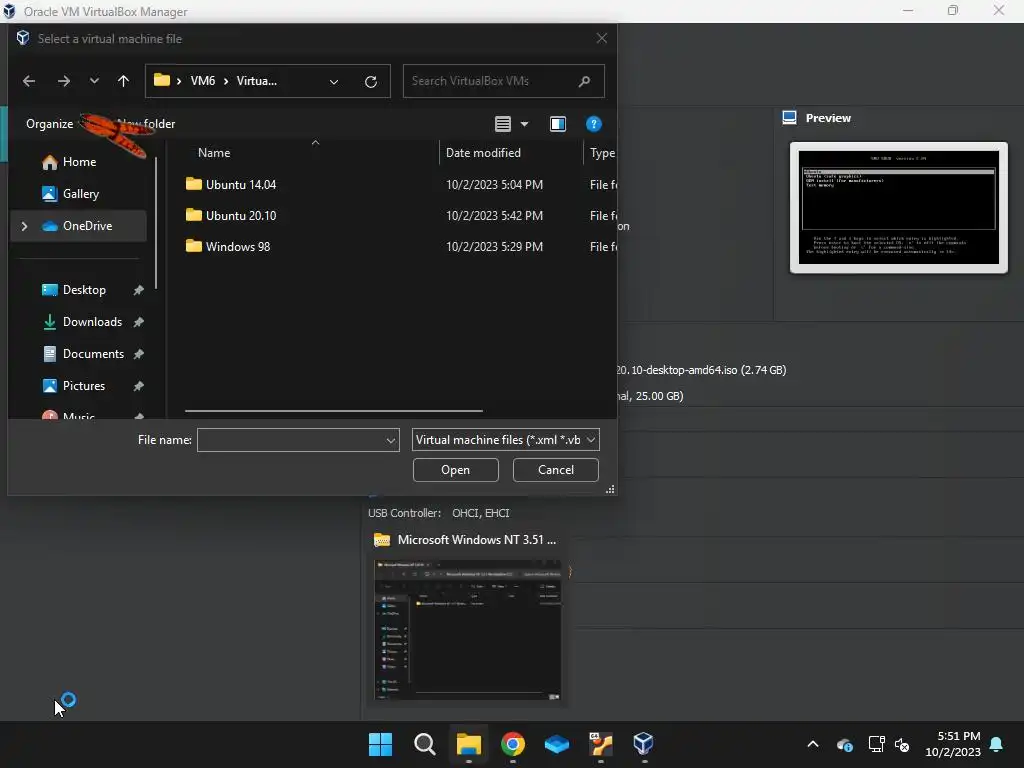
Task: Open view options dropdown arrow
Action: click(524, 124)
